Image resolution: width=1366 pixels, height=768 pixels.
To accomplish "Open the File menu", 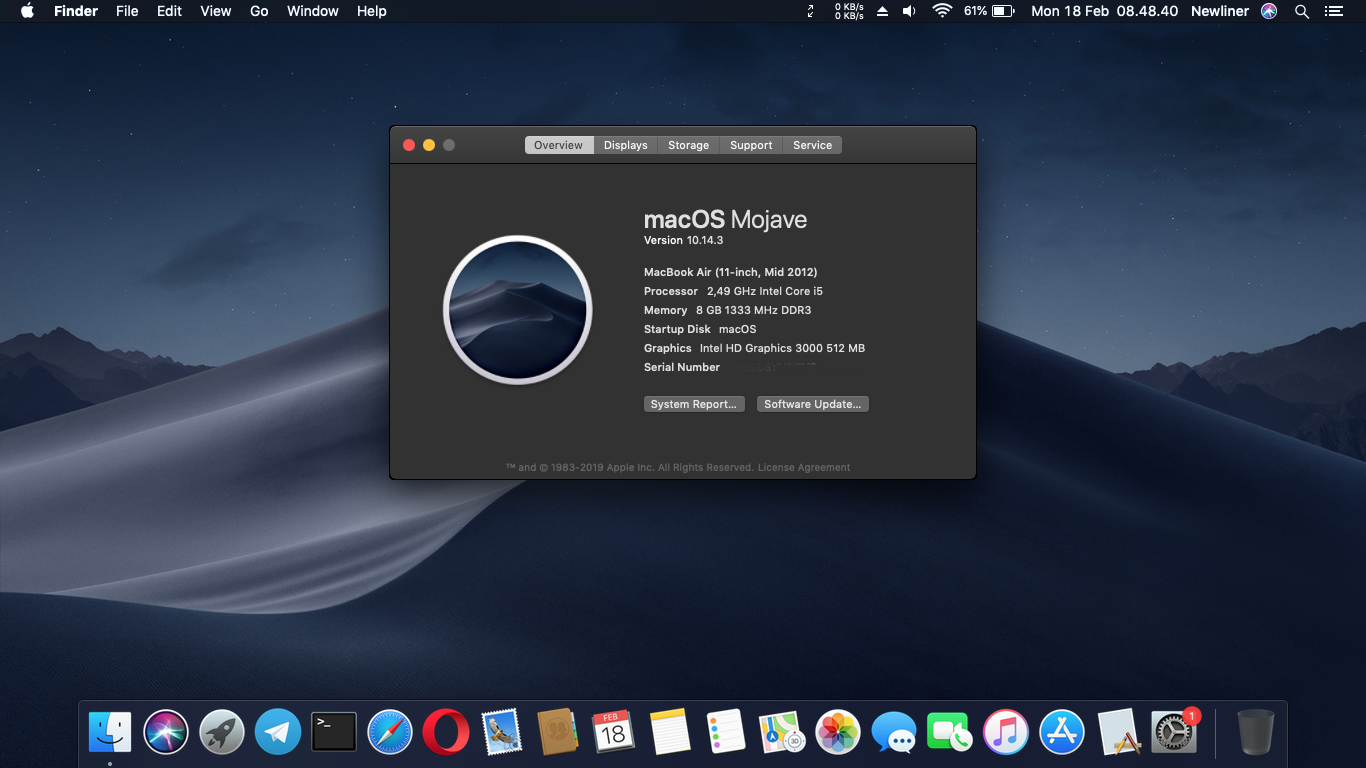I will point(127,11).
